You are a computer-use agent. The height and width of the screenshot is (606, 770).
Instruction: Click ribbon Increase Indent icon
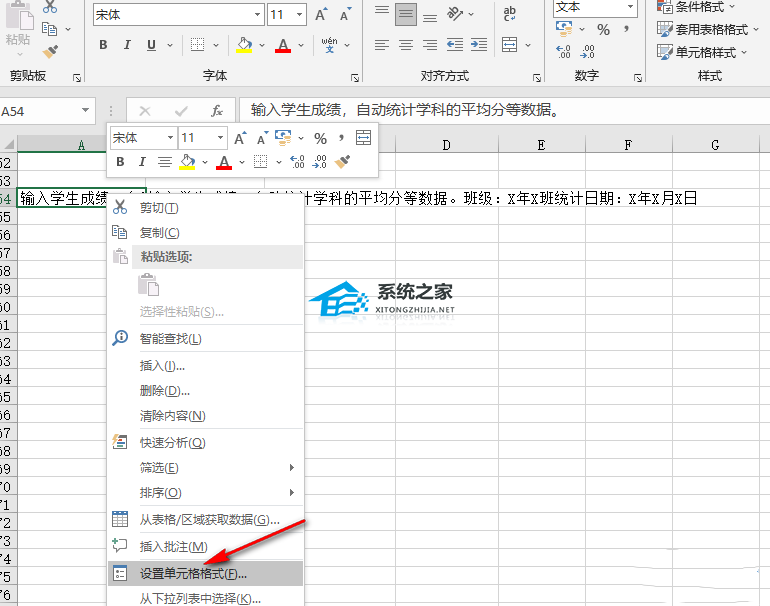point(479,45)
